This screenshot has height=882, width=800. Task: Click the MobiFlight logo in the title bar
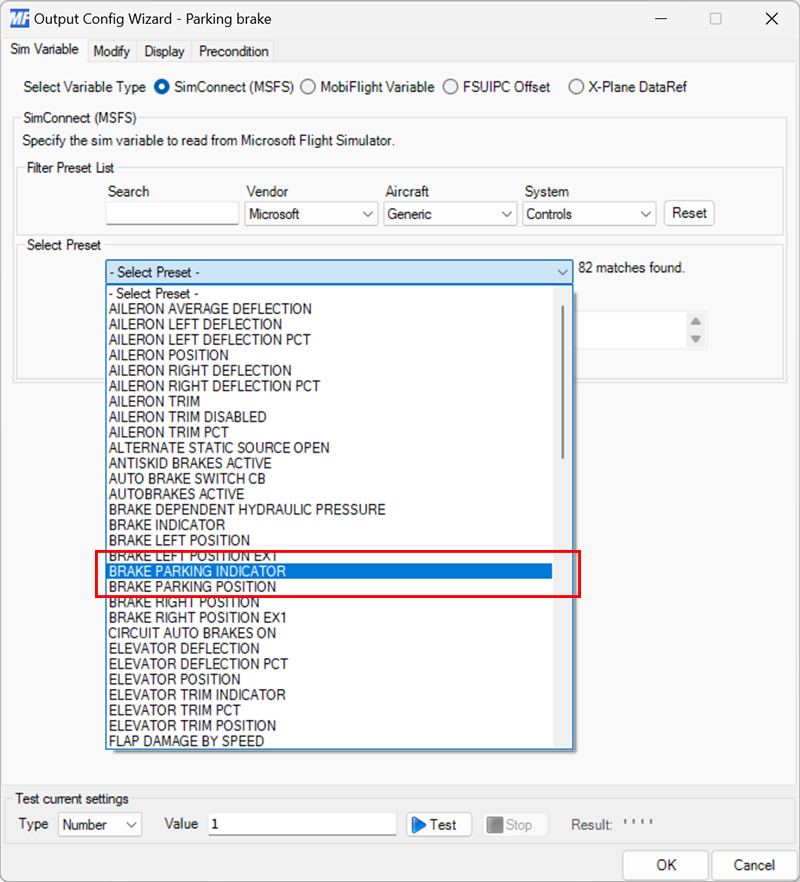(x=21, y=18)
